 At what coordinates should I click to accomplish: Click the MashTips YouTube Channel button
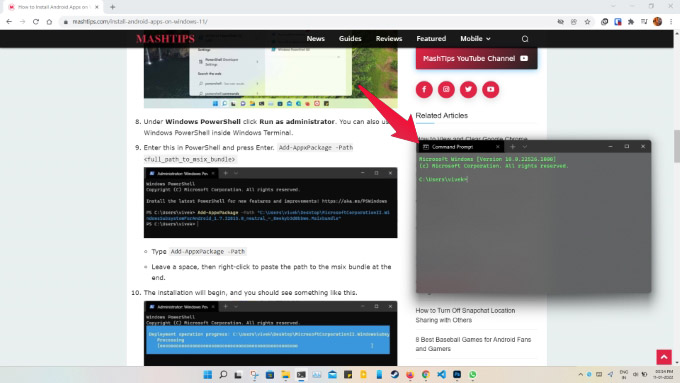coord(476,58)
